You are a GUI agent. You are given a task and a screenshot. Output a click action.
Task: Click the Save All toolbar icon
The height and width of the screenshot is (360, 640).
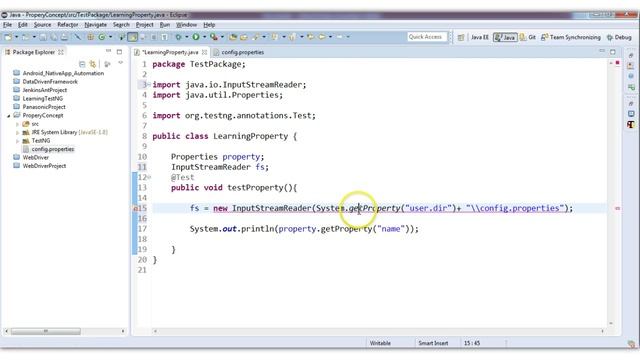click(x=53, y=37)
